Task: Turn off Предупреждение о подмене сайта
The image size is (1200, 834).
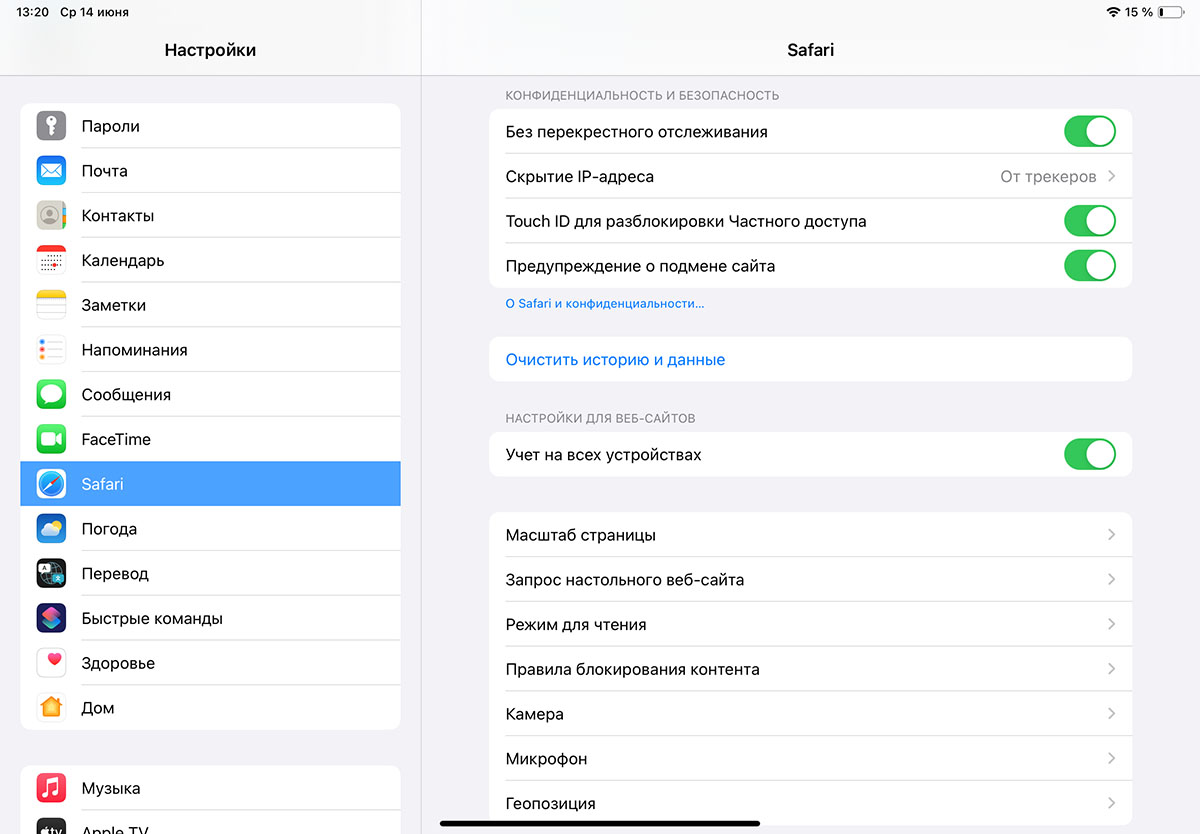Action: coord(1089,265)
